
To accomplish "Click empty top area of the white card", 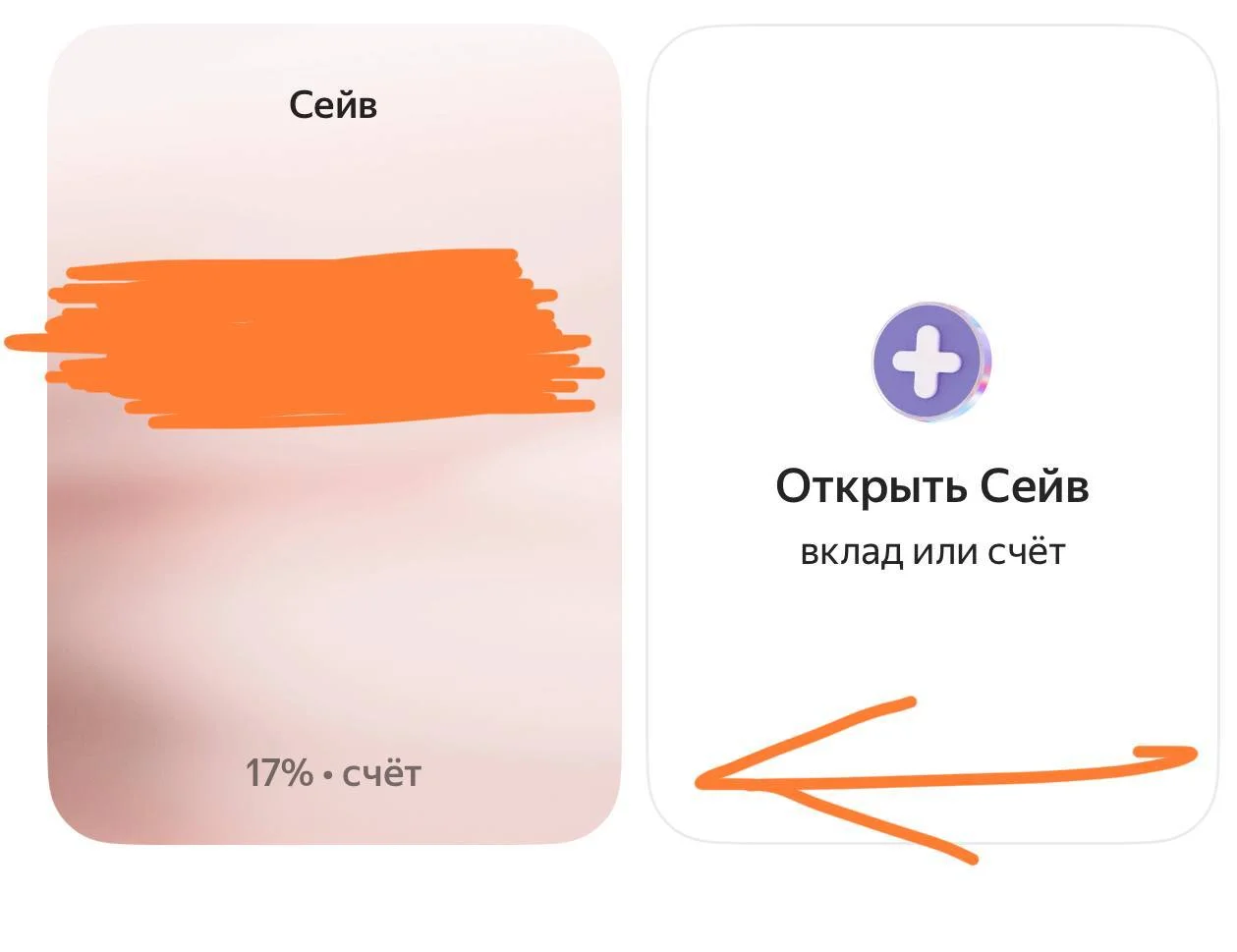I will pyautogui.click(x=932, y=147).
